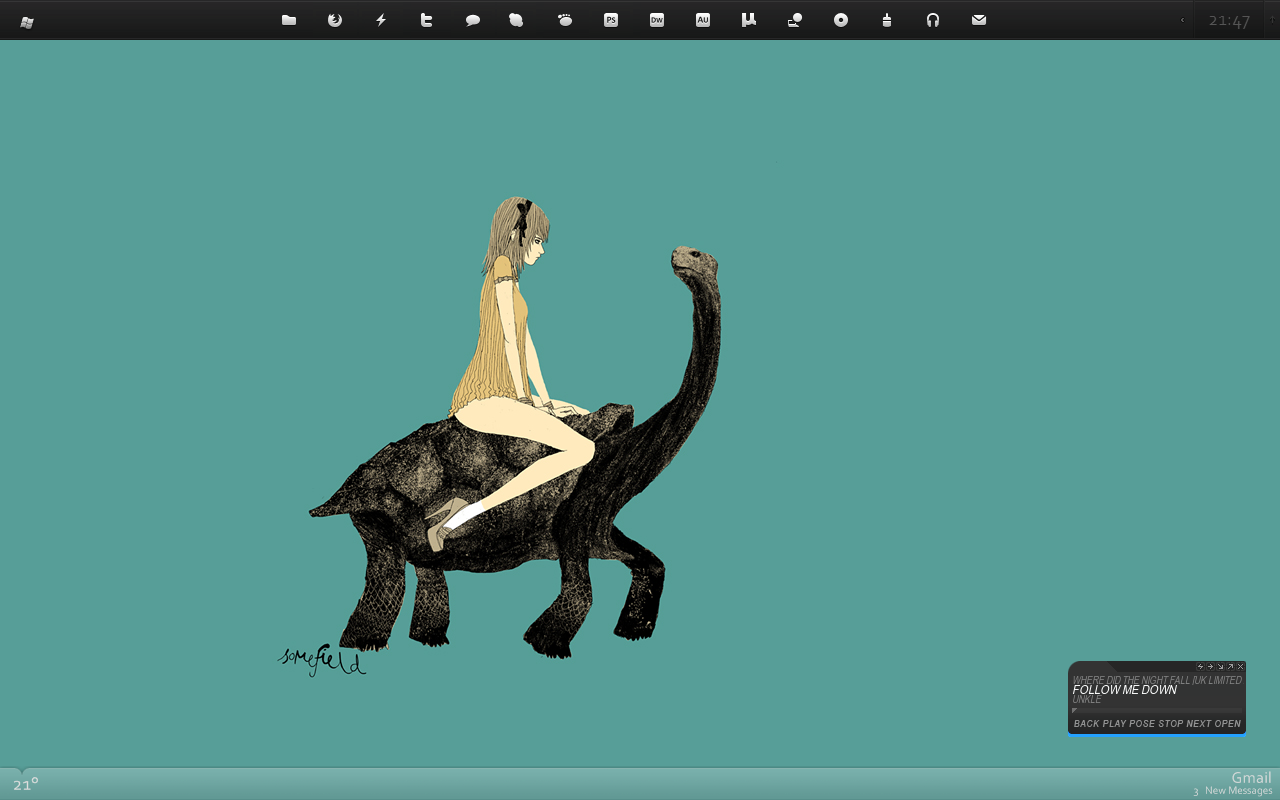Open the headphones music icon

pos(933,20)
